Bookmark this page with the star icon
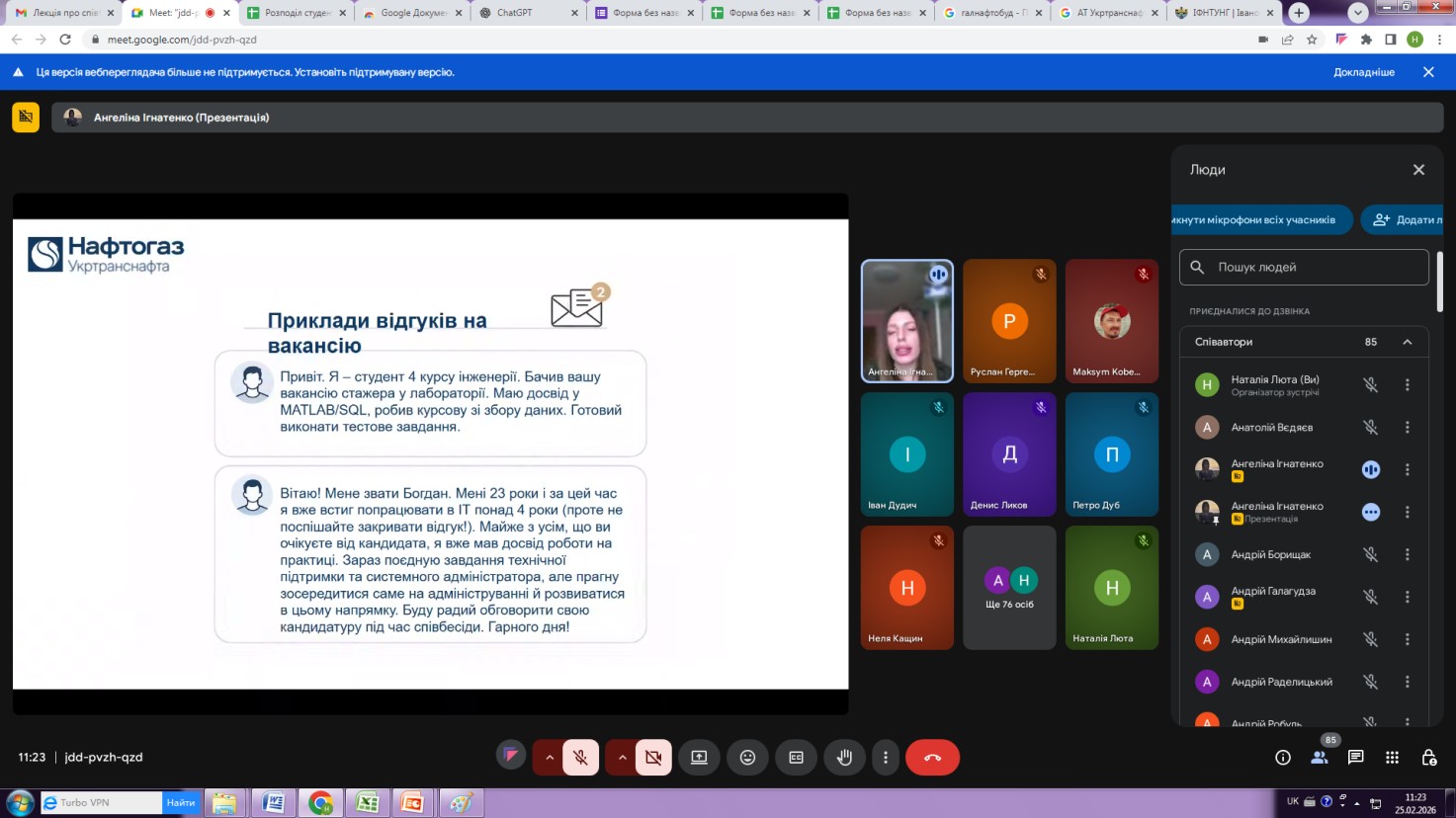1456x818 pixels. (1312, 40)
